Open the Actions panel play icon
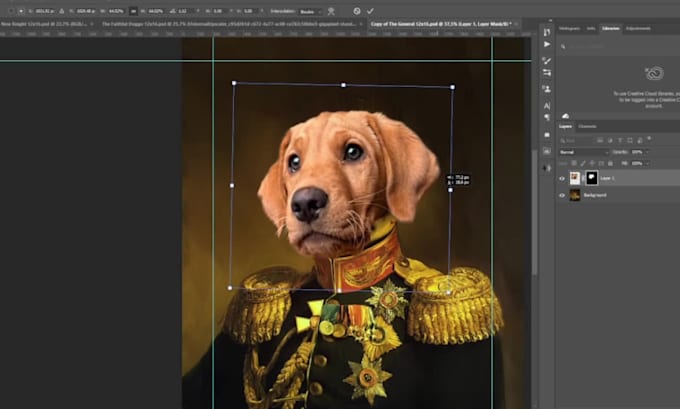 click(x=547, y=44)
